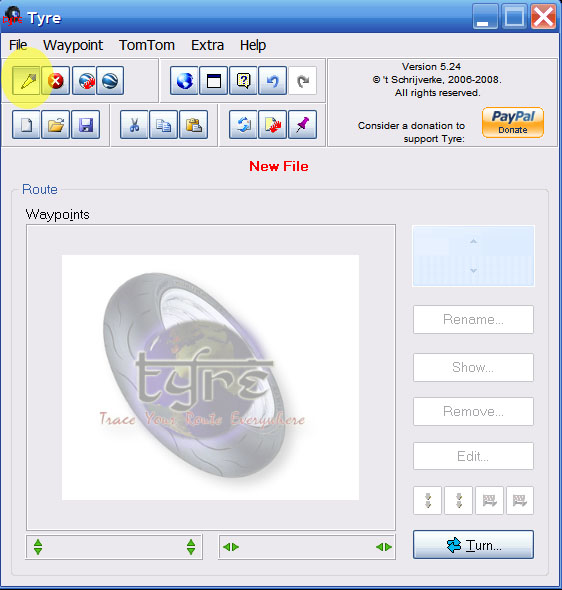The height and width of the screenshot is (590, 562).
Task: Click the refresh arrows icon
Action: (243, 125)
